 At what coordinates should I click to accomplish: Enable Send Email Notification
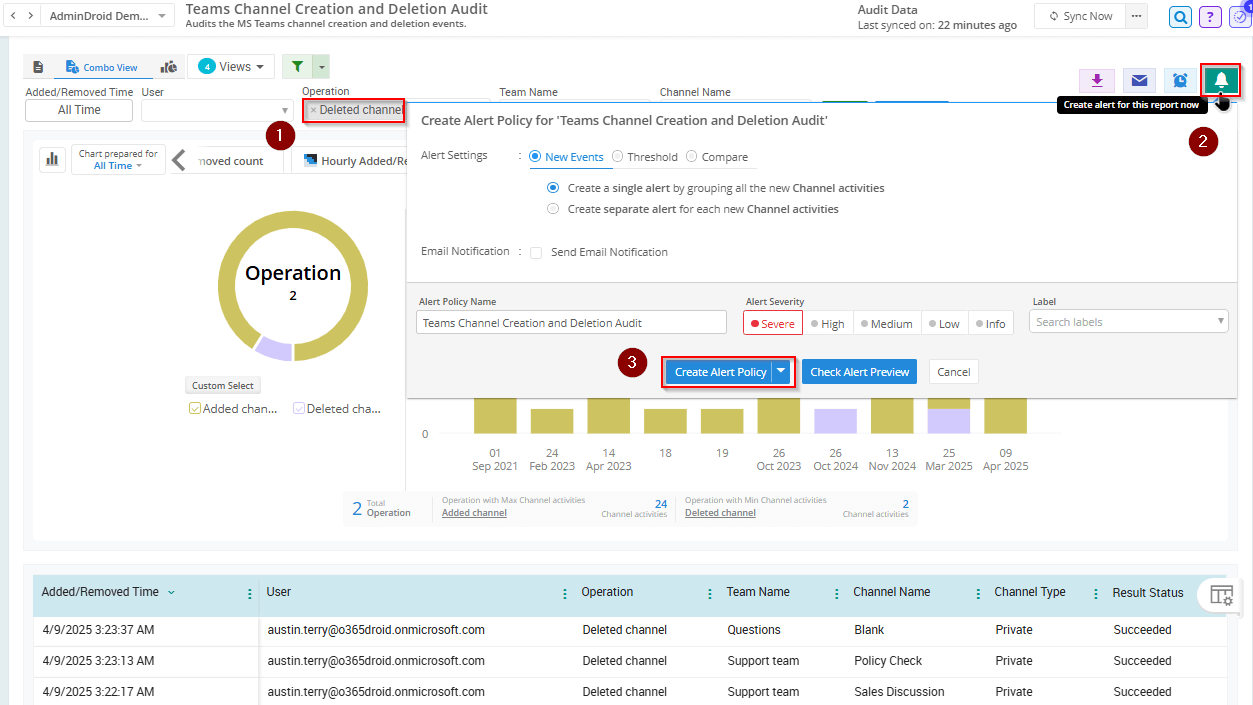coord(536,252)
